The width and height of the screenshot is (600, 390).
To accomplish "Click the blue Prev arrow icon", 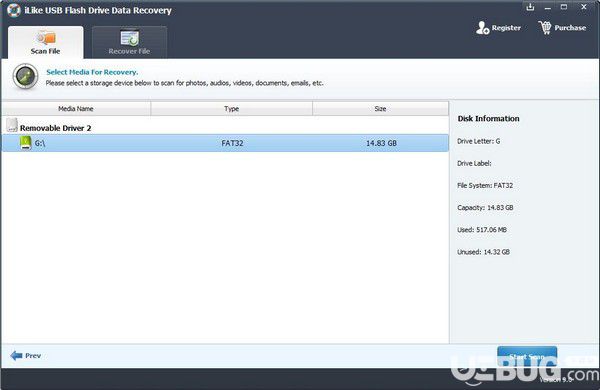I will 16,356.
